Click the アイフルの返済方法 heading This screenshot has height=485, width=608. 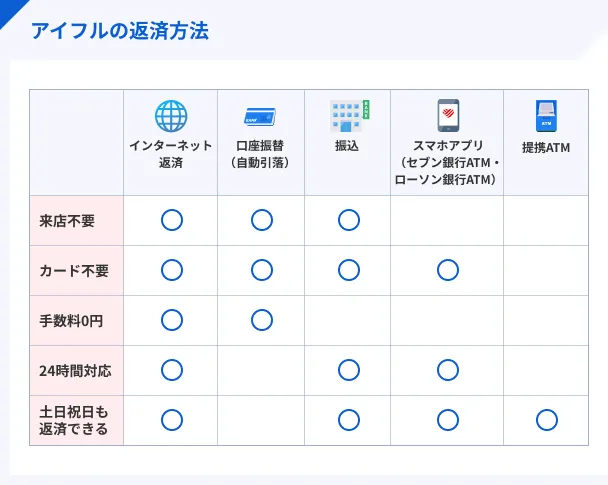[x=119, y=31]
